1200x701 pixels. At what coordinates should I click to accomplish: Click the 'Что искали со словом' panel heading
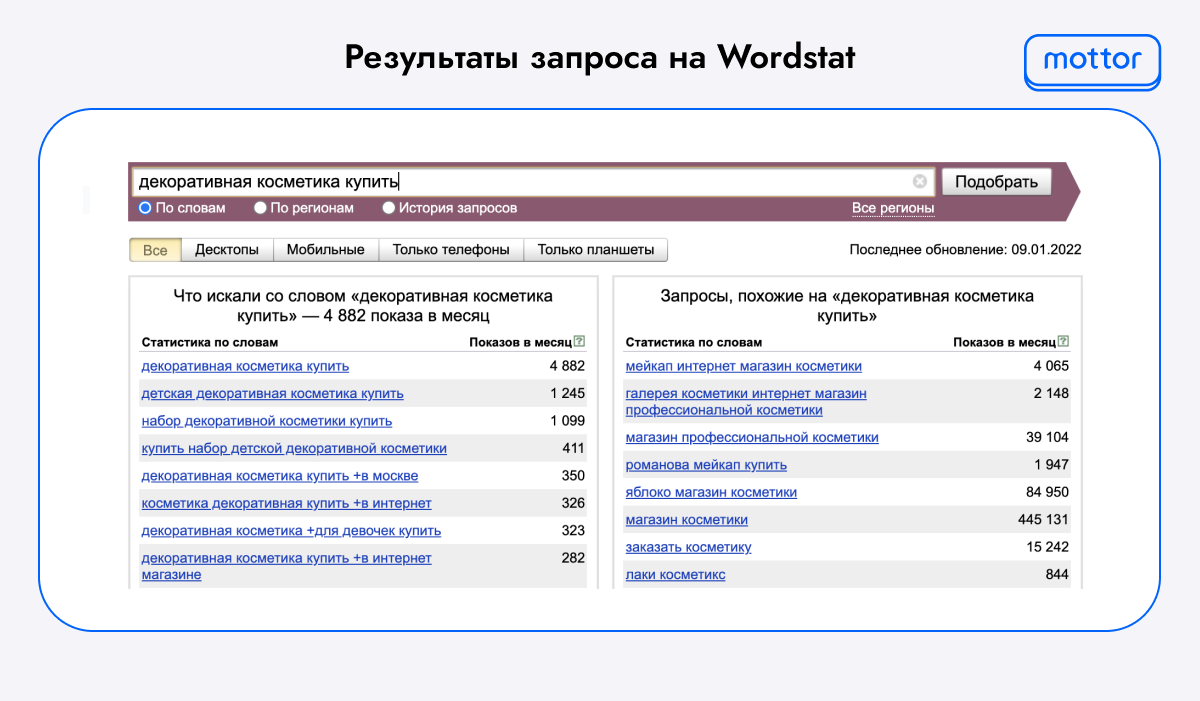(x=363, y=306)
